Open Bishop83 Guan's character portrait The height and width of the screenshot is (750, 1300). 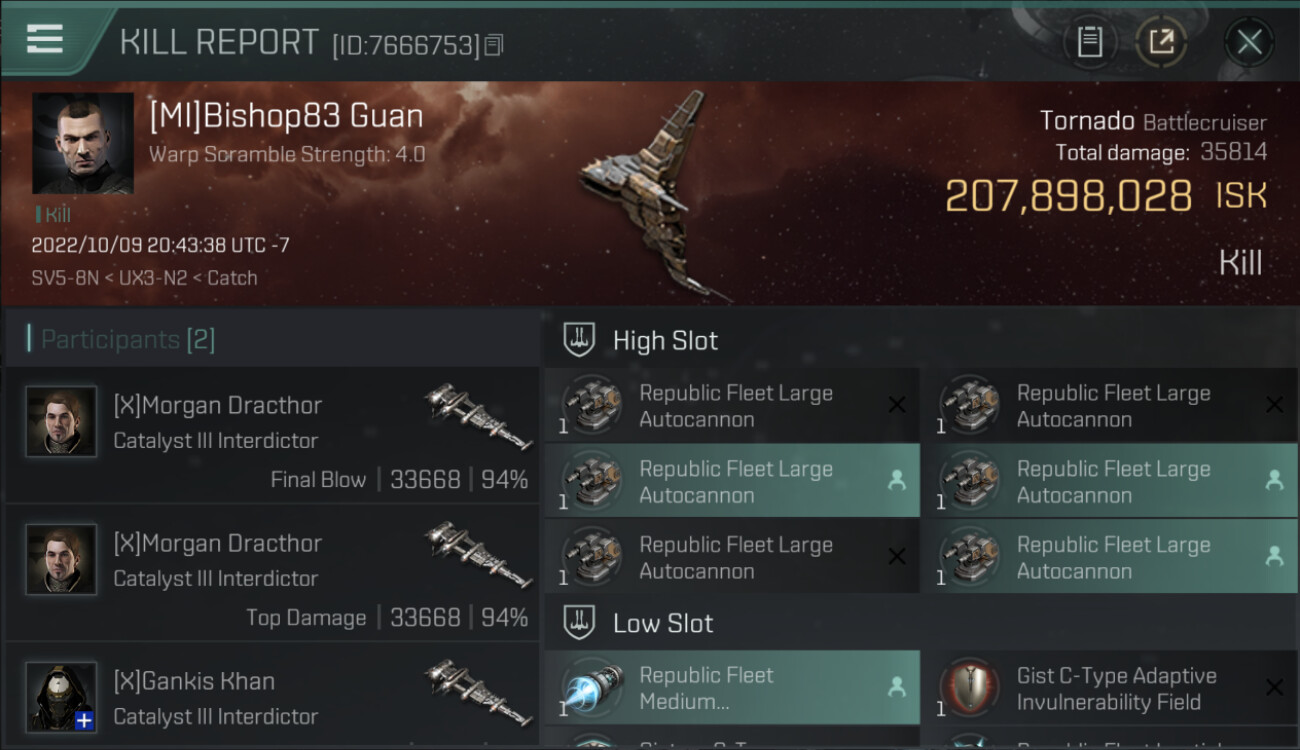[x=83, y=144]
